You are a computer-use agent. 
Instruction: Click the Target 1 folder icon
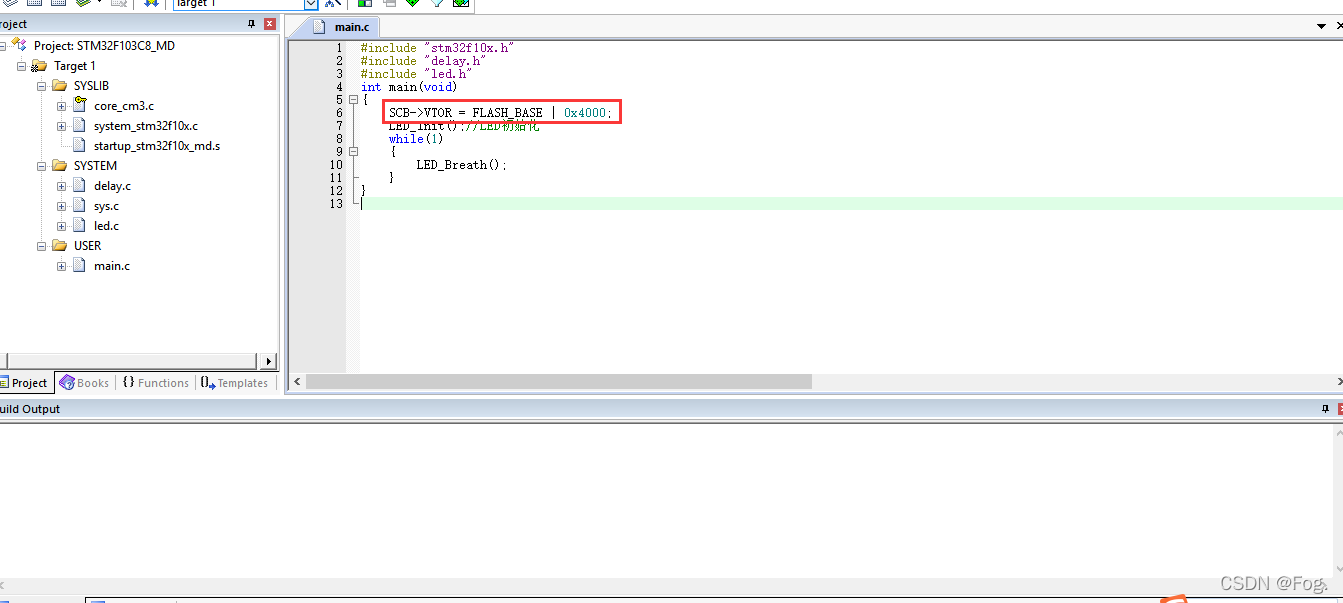point(39,66)
